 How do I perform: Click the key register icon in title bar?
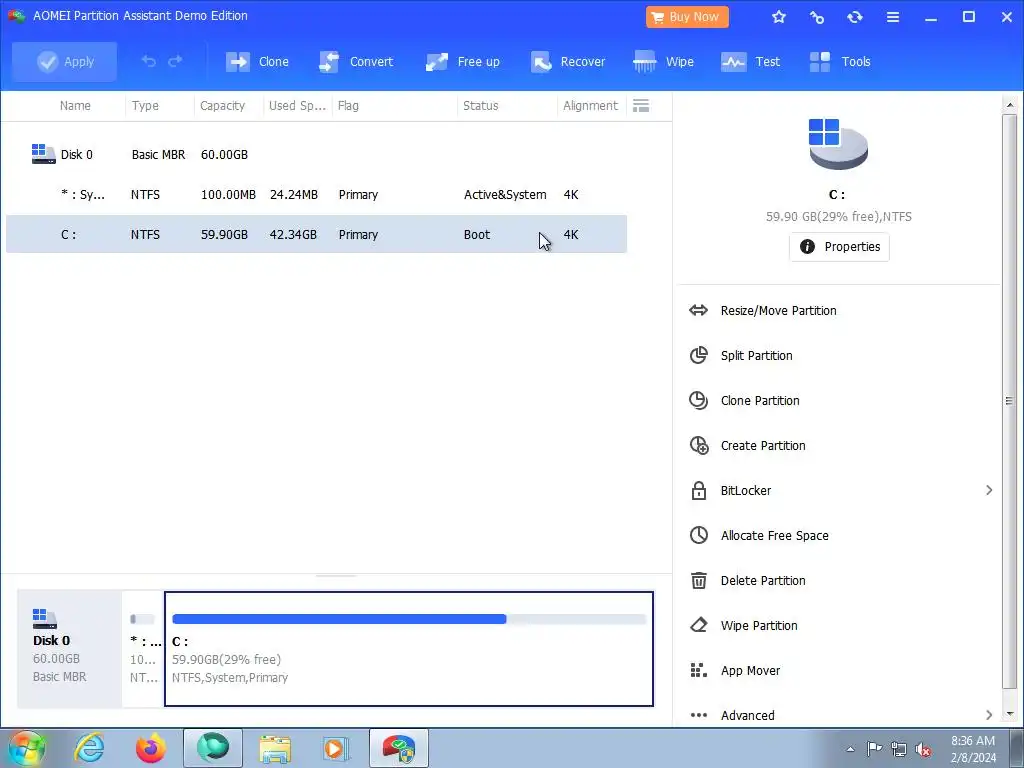tap(816, 17)
